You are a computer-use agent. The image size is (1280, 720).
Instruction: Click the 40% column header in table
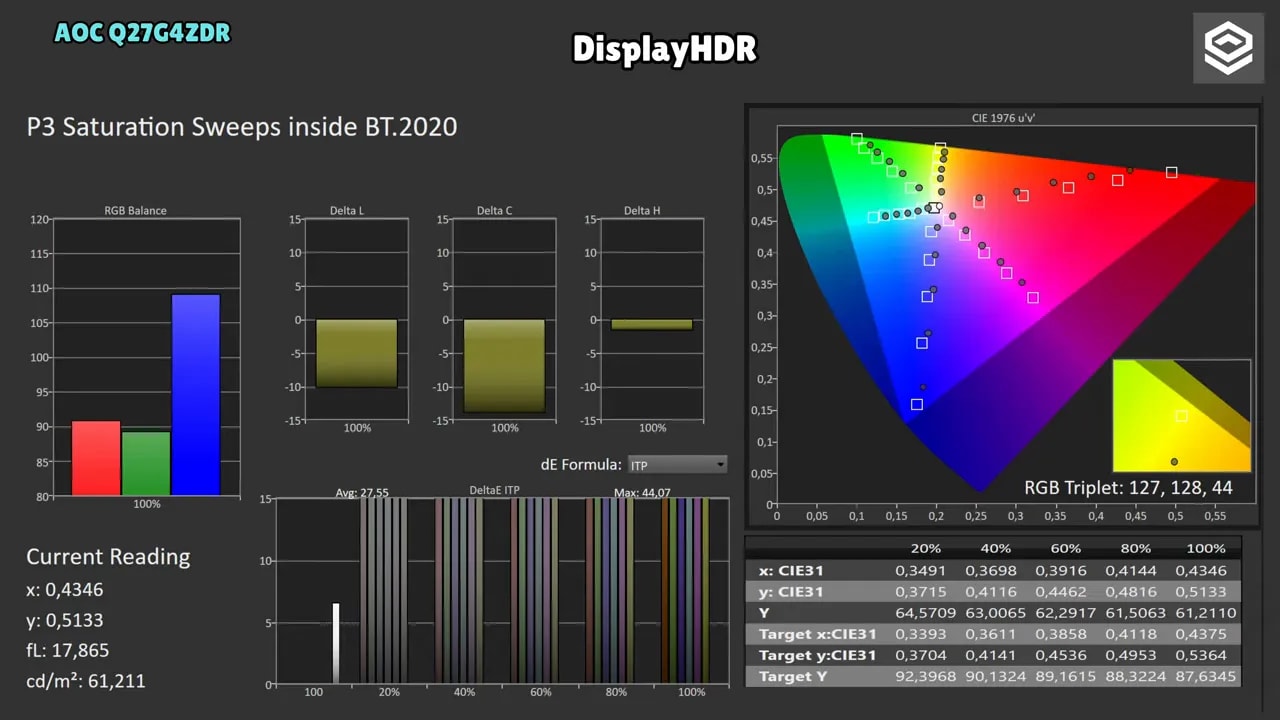click(x=995, y=548)
